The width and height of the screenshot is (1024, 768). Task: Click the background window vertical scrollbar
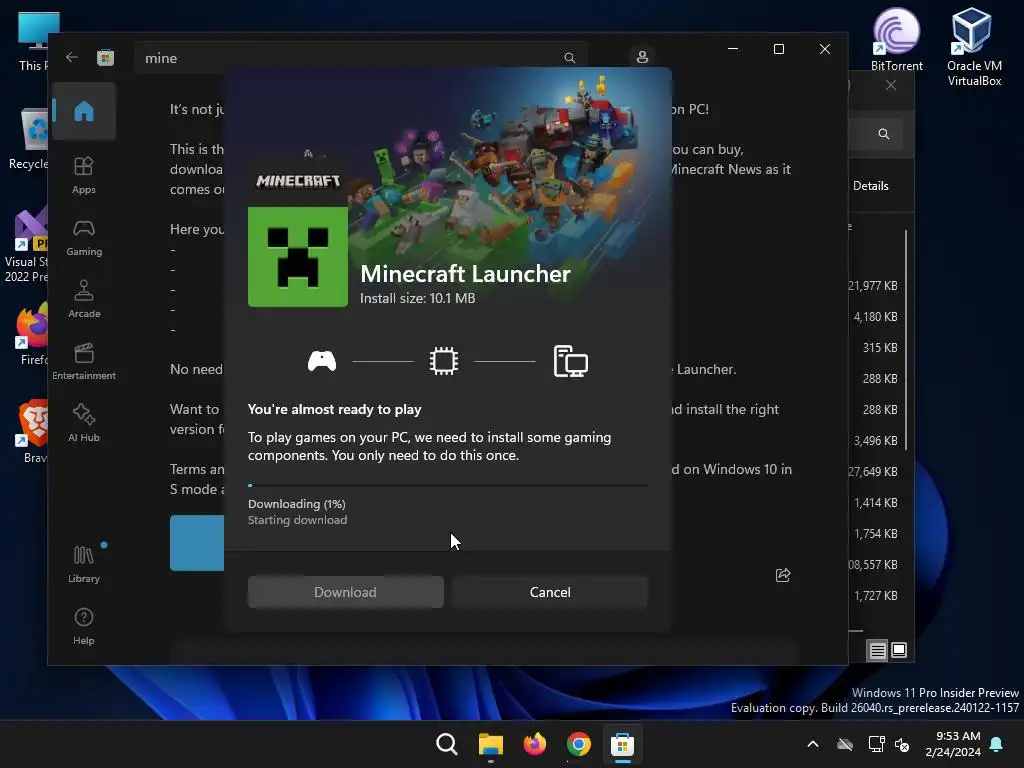click(x=906, y=340)
